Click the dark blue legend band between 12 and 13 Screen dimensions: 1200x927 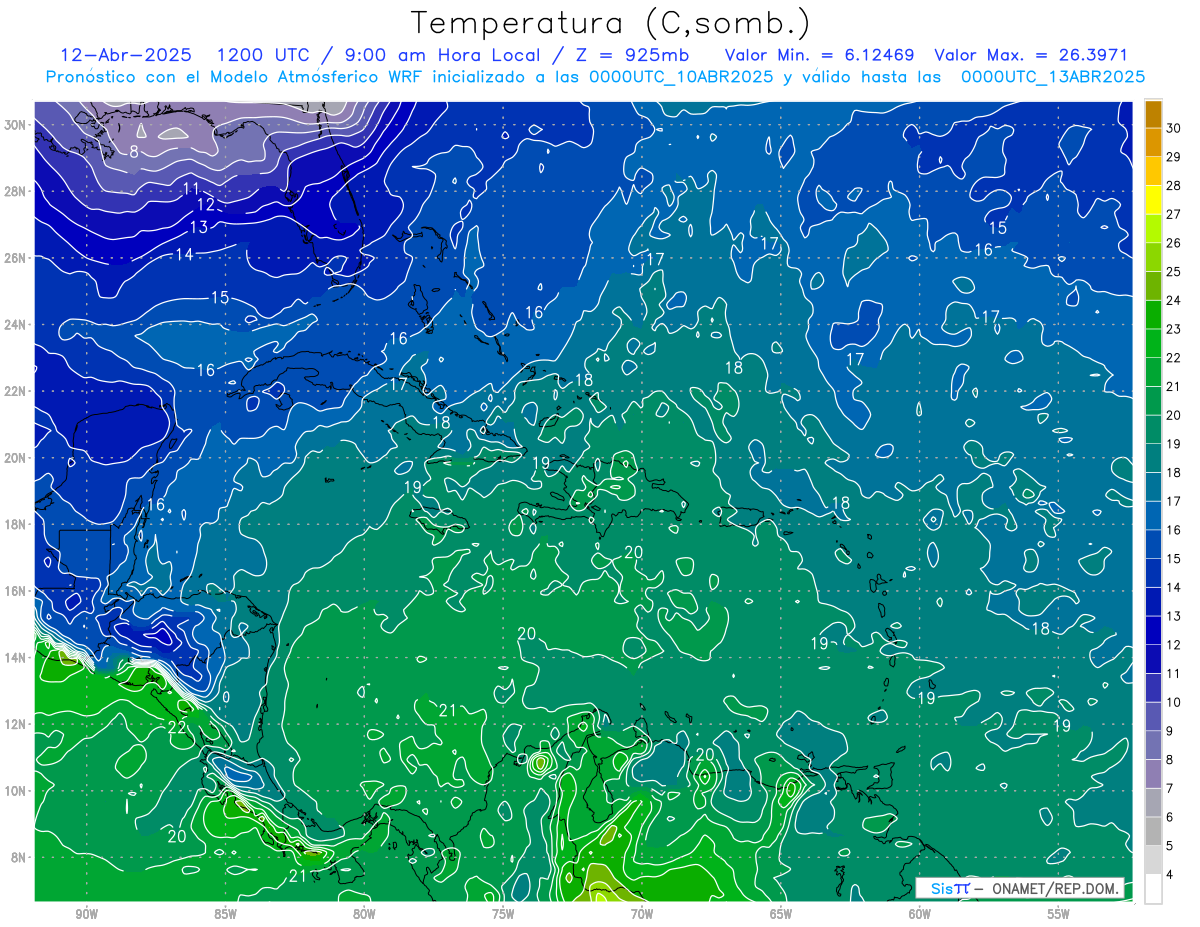[x=1153, y=630]
